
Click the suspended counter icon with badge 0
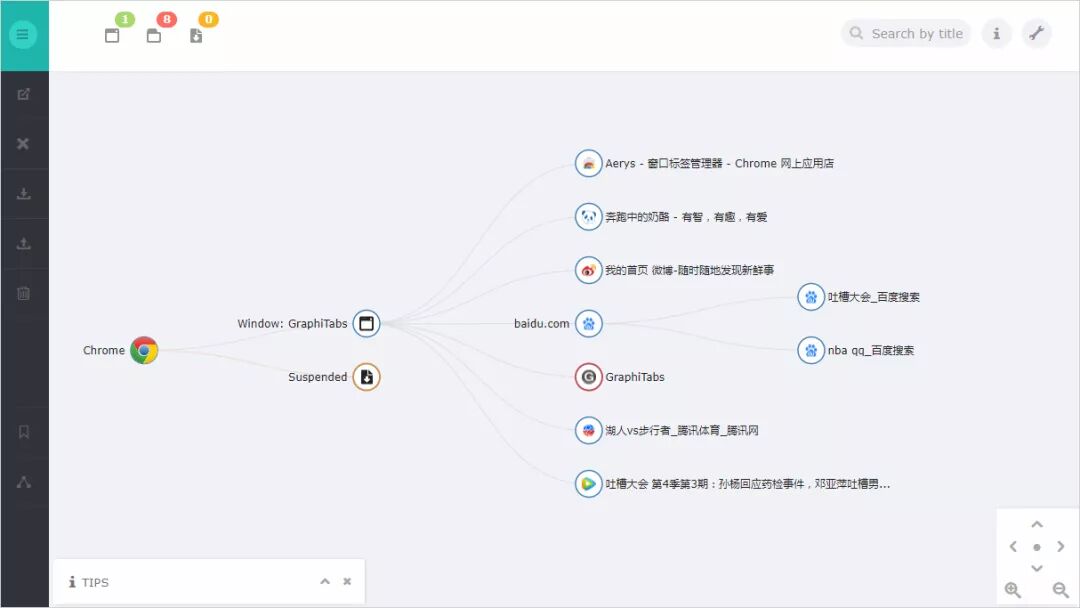[196, 35]
